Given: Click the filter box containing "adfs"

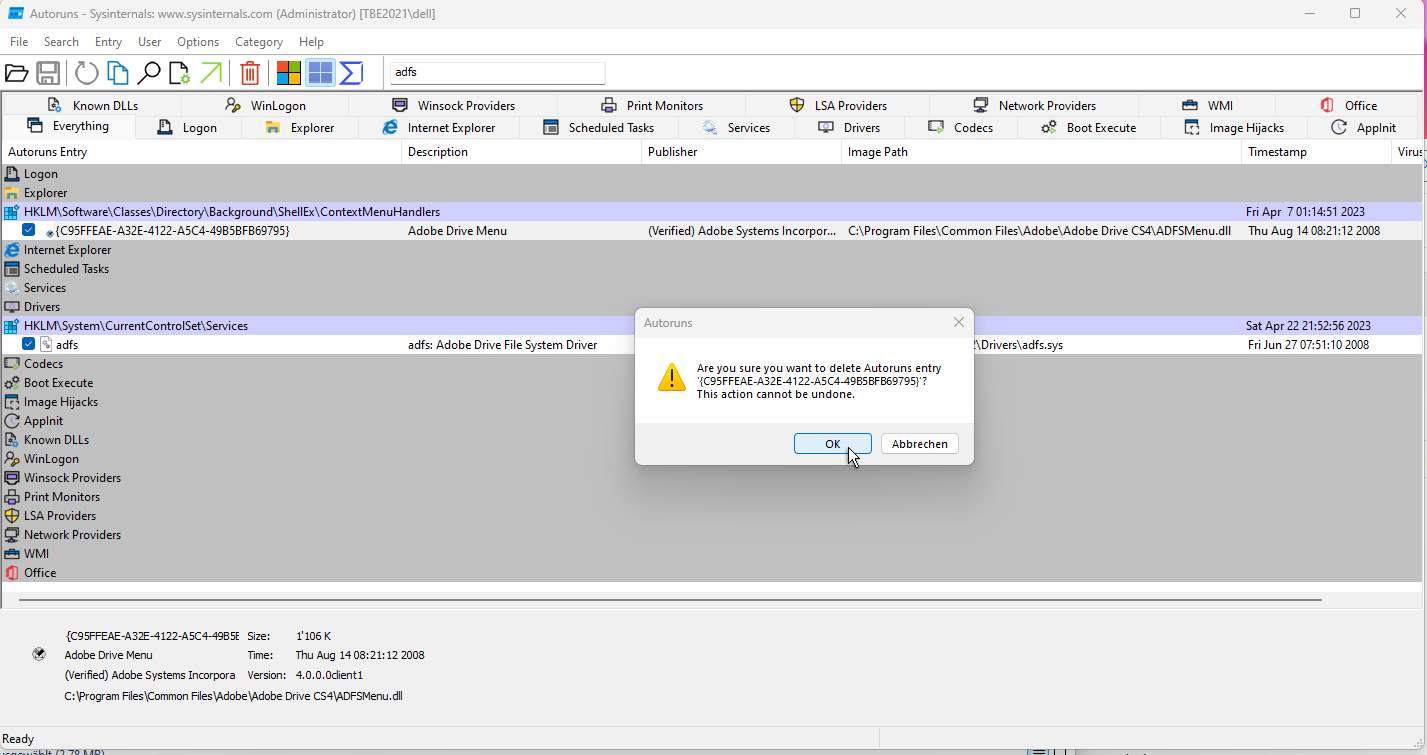Looking at the screenshot, I should tap(497, 72).
